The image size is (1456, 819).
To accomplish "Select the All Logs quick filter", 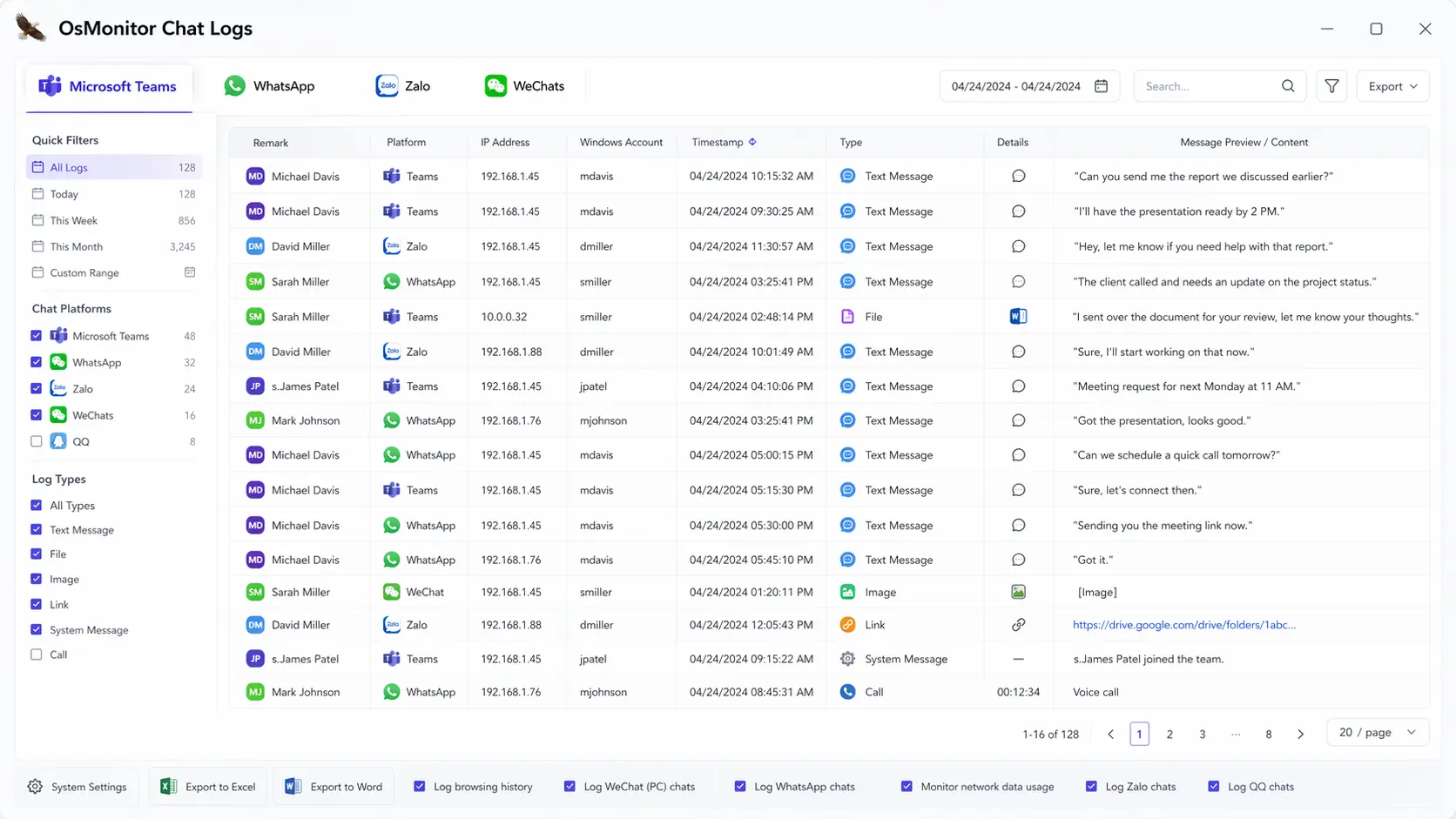I will pyautogui.click(x=114, y=167).
